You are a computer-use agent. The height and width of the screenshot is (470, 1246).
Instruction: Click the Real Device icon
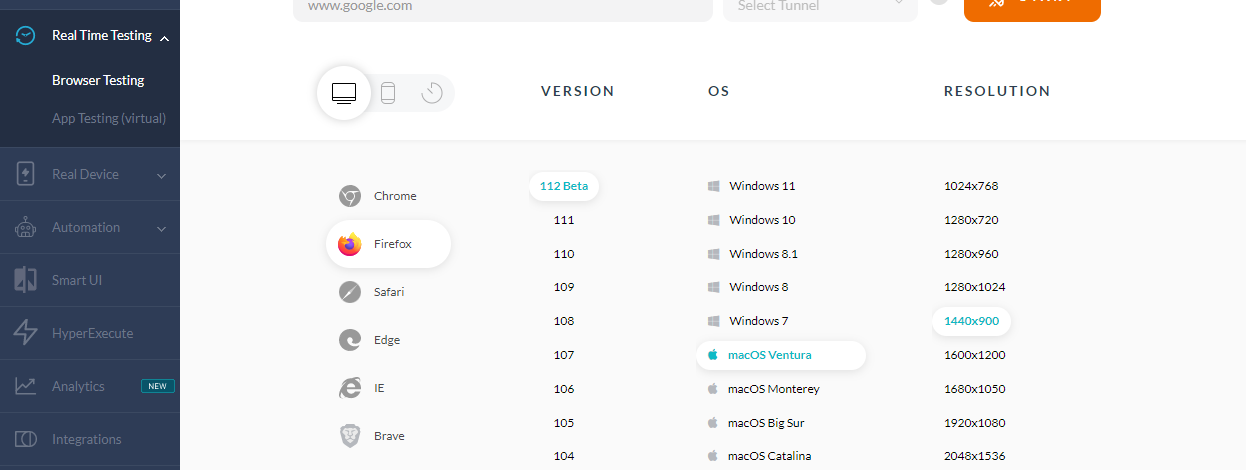26,174
